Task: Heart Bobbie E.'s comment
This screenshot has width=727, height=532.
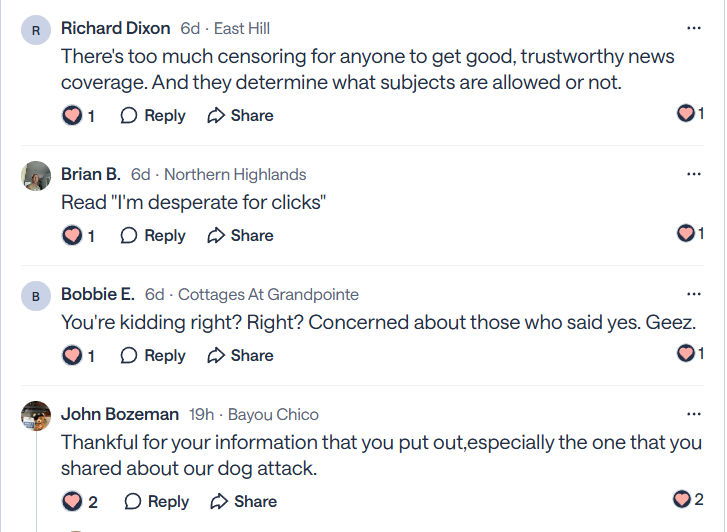Action: tap(72, 356)
